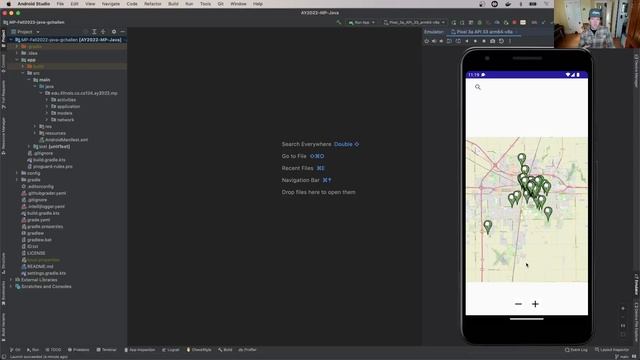Click the emulator volume up icon
This screenshot has height=360, width=640.
point(434,41)
